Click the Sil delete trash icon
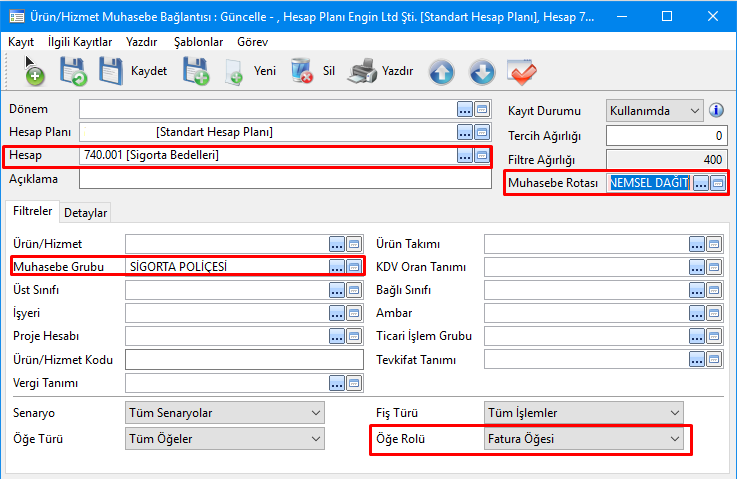The width and height of the screenshot is (737, 479). (301, 72)
